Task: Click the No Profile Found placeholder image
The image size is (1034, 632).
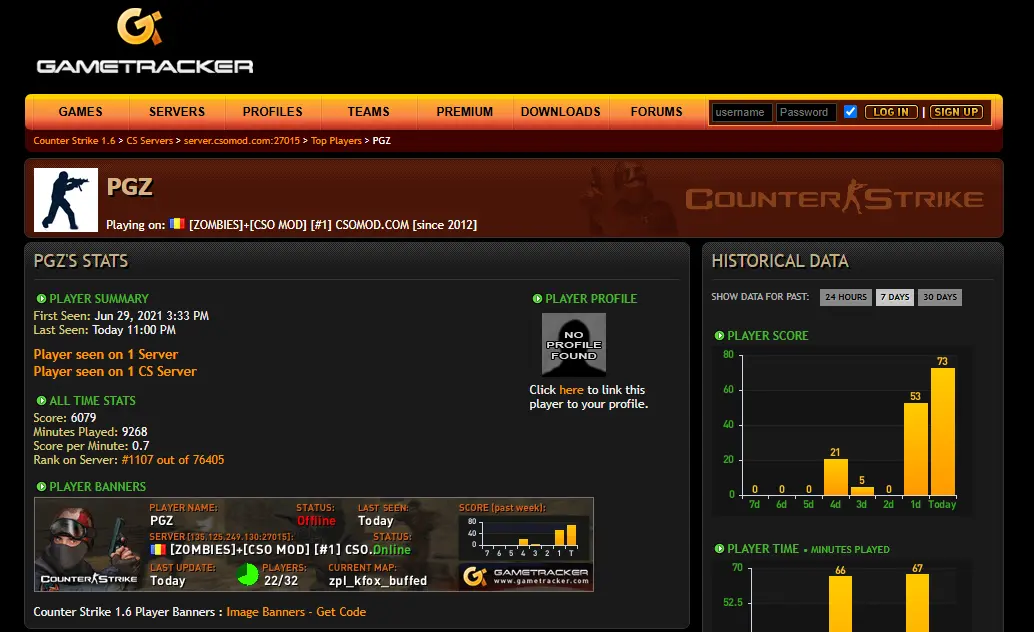Action: [x=574, y=344]
